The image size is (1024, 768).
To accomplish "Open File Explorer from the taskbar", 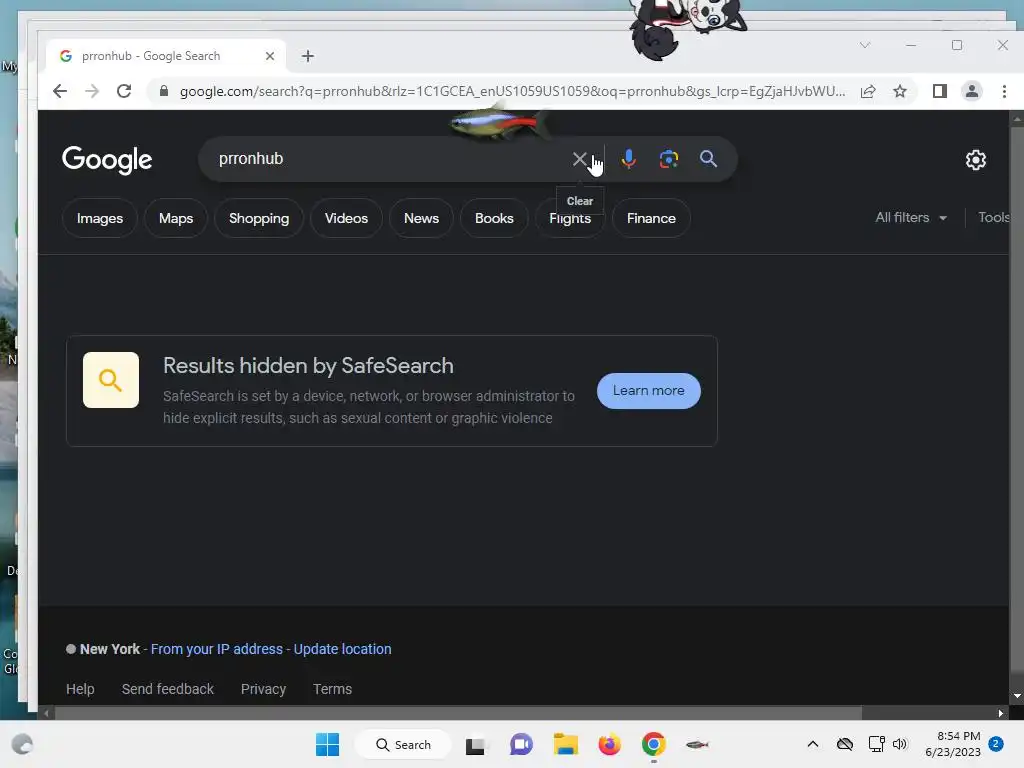I will coord(566,744).
